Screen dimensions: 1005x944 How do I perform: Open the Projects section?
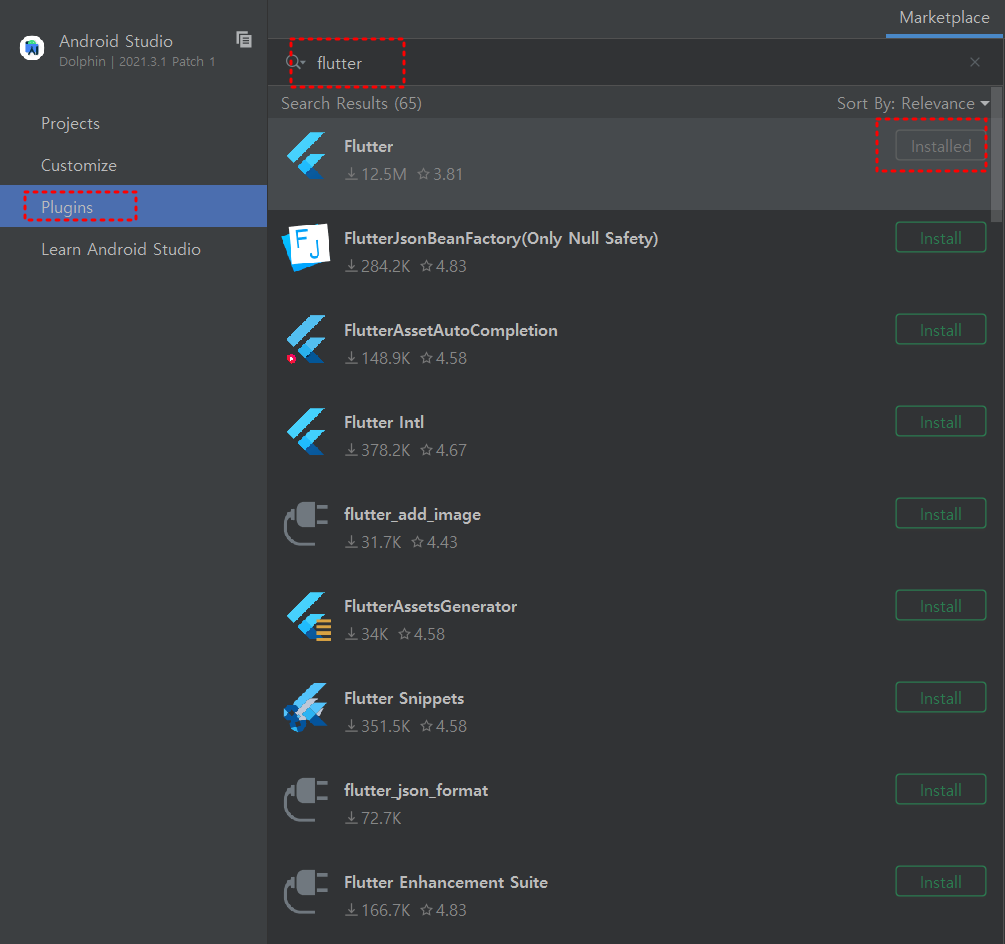tap(71, 123)
